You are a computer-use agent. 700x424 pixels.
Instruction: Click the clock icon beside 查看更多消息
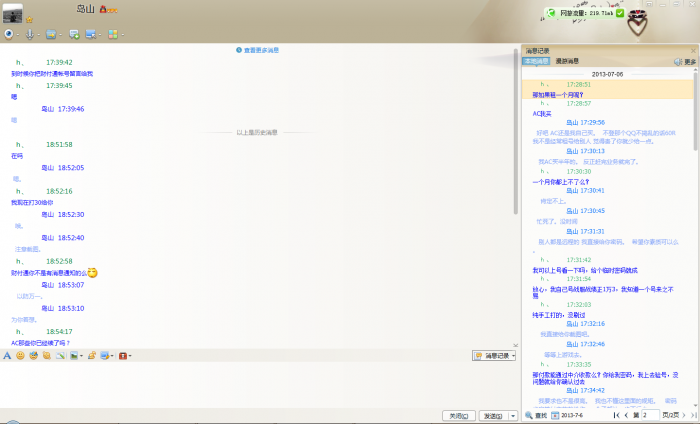coord(239,50)
